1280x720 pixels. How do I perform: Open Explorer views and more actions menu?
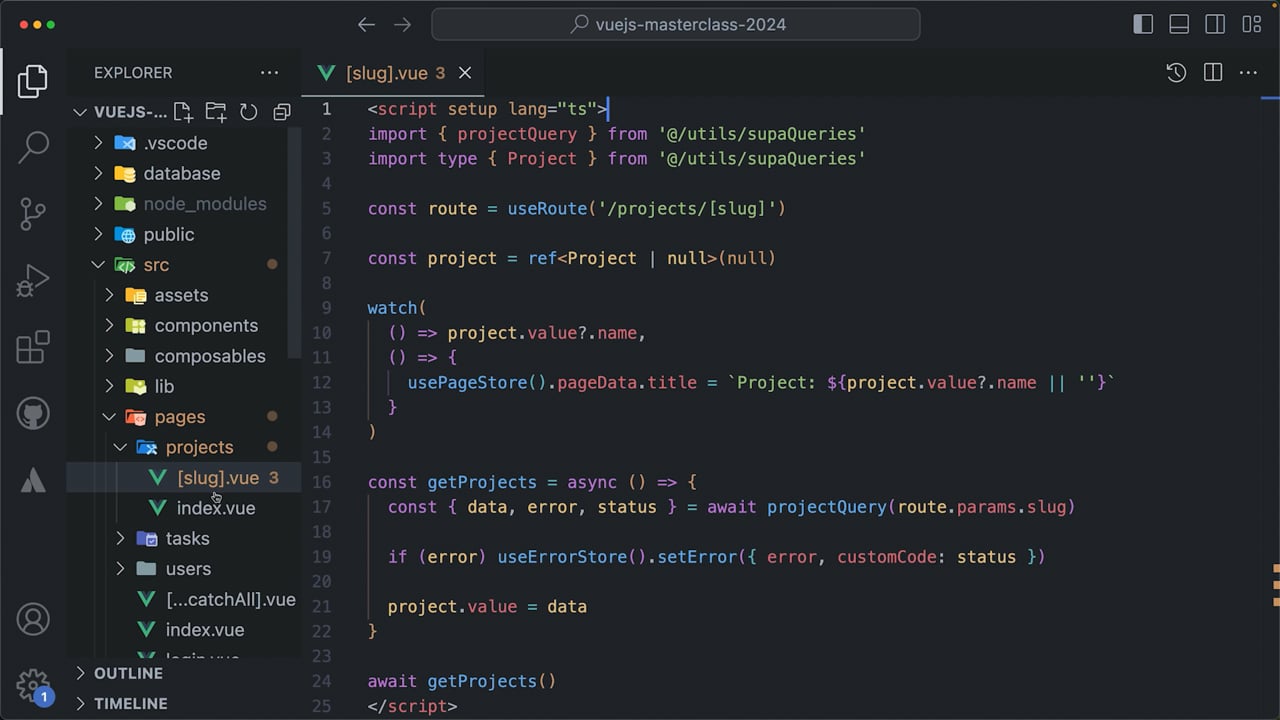pyautogui.click(x=270, y=73)
